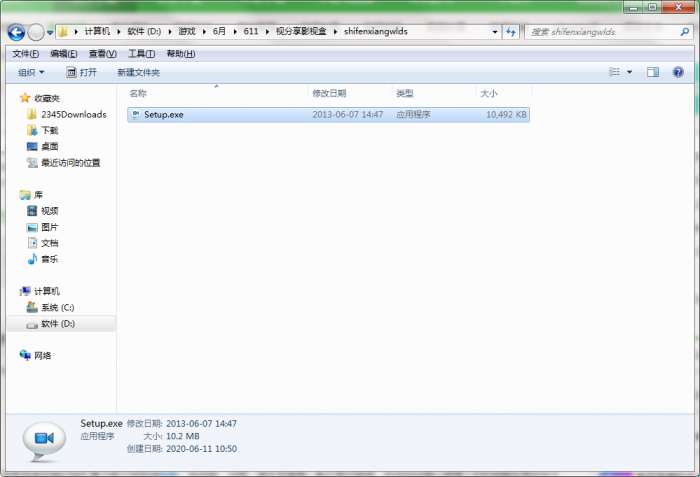Screen dimensions: 700x477
Task: Open the more view options dropdown arrow
Action: tap(629, 72)
